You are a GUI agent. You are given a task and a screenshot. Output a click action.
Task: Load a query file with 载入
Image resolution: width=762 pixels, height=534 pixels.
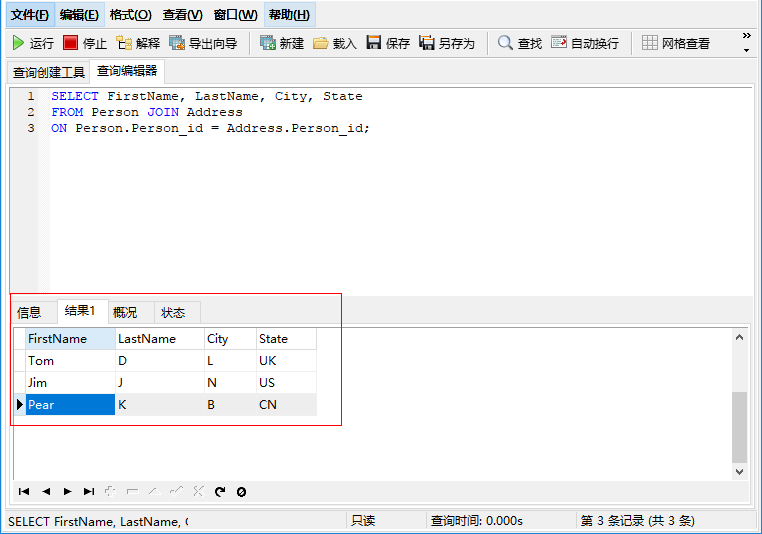point(335,43)
